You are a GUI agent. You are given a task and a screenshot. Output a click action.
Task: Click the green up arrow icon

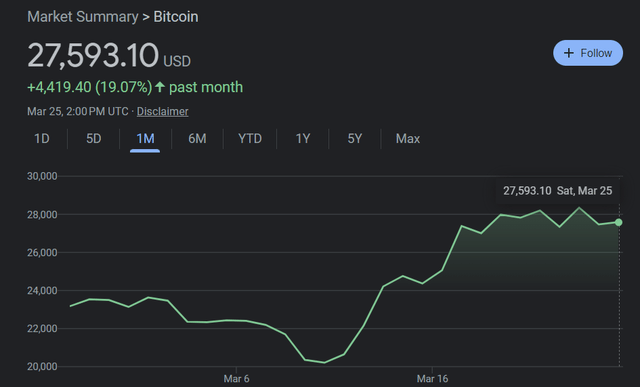pos(160,87)
